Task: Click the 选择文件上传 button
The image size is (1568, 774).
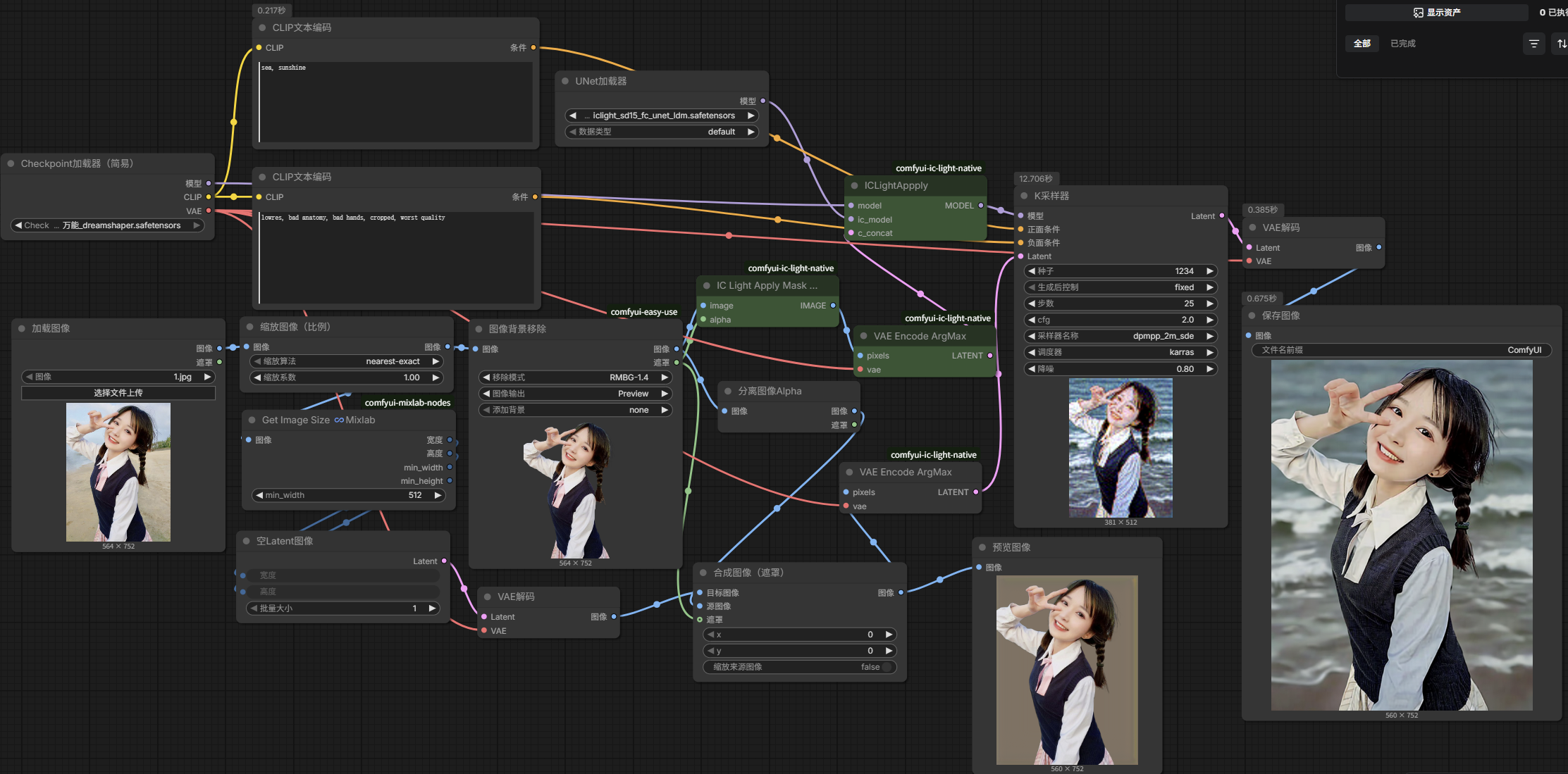Action: click(x=118, y=393)
